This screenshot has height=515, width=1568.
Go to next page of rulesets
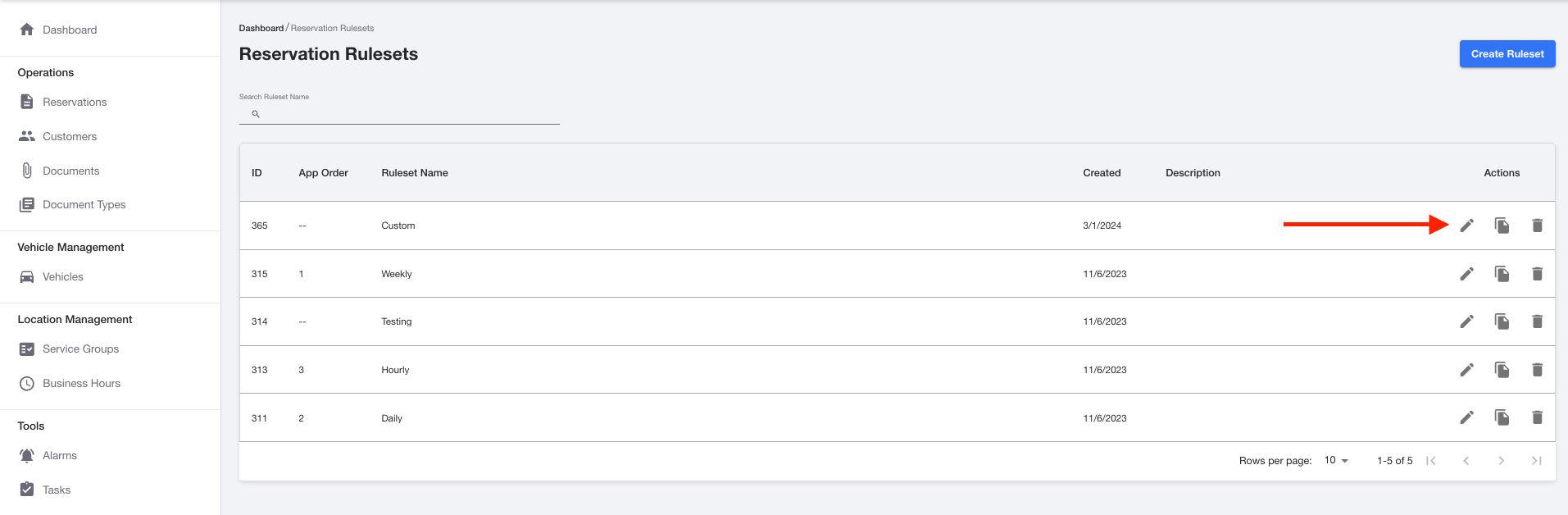click(1501, 461)
